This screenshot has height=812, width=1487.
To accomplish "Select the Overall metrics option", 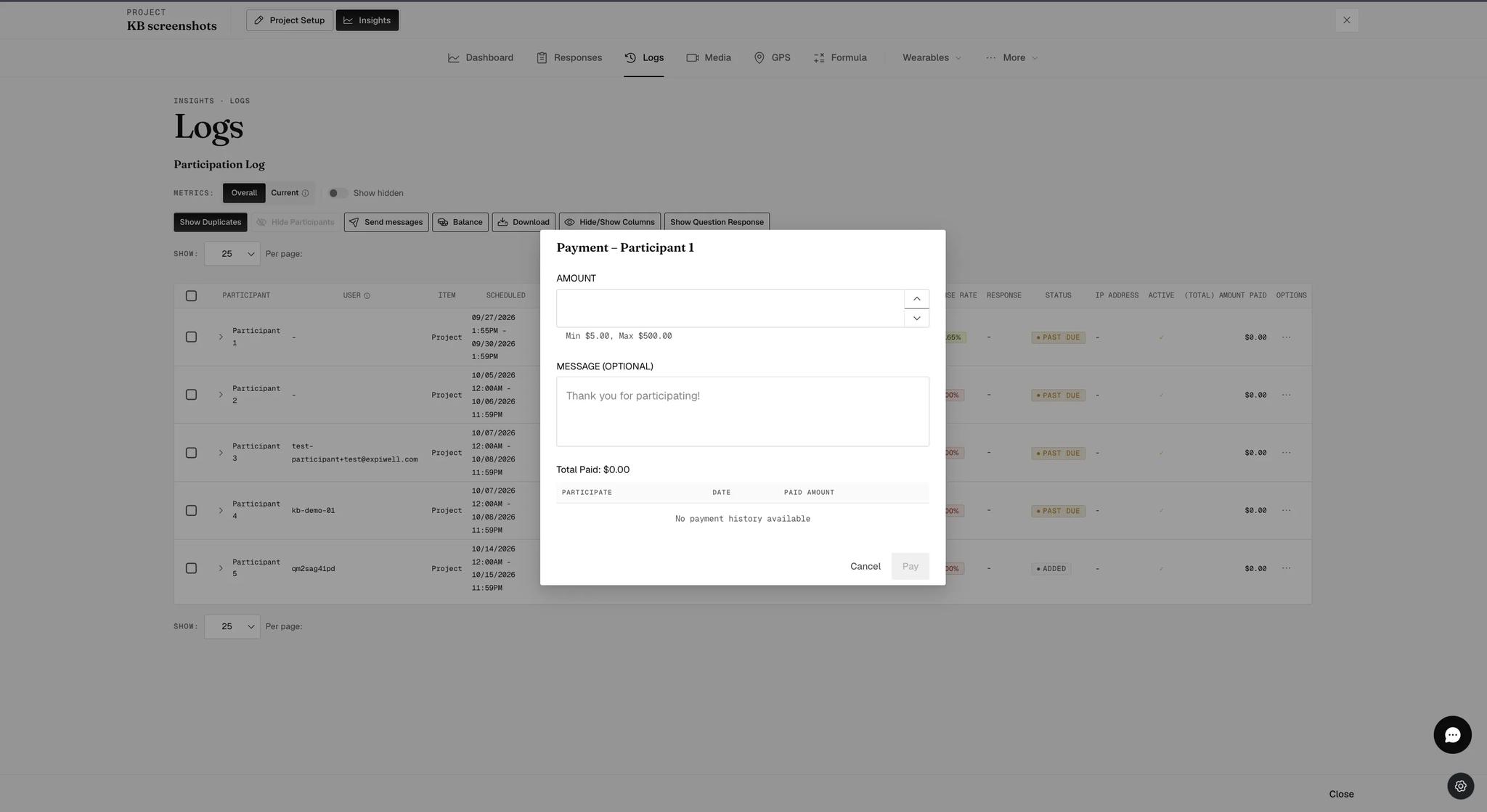I will (x=244, y=193).
